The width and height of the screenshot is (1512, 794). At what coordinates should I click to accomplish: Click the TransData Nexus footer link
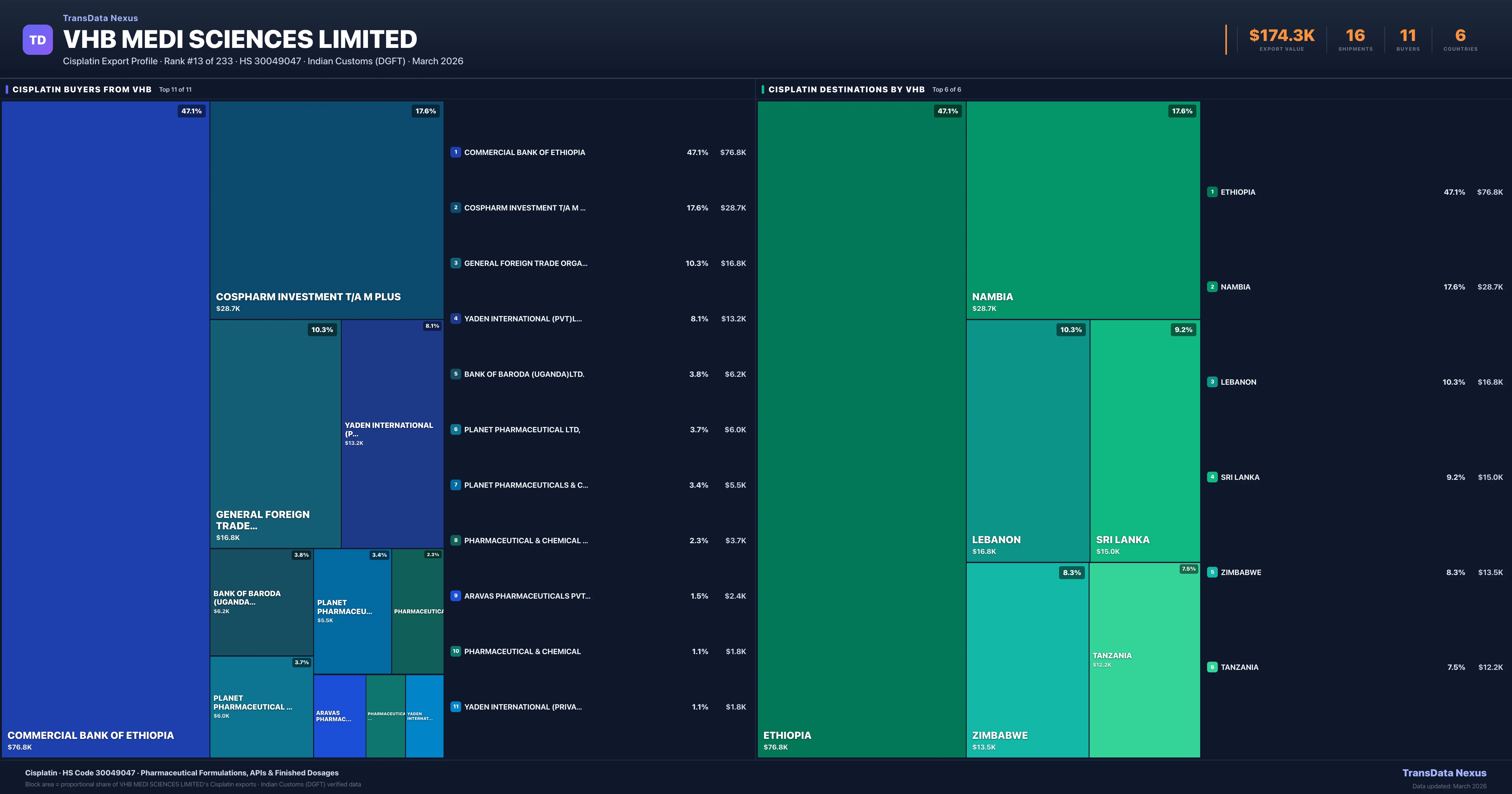(x=1444, y=773)
